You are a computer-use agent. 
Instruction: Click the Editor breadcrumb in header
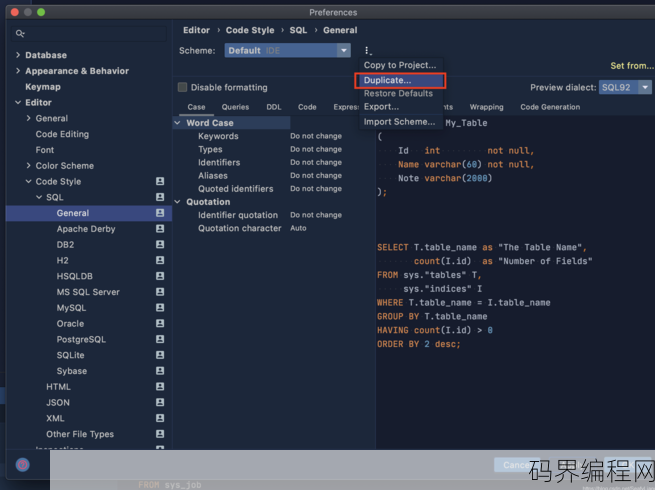point(196,30)
